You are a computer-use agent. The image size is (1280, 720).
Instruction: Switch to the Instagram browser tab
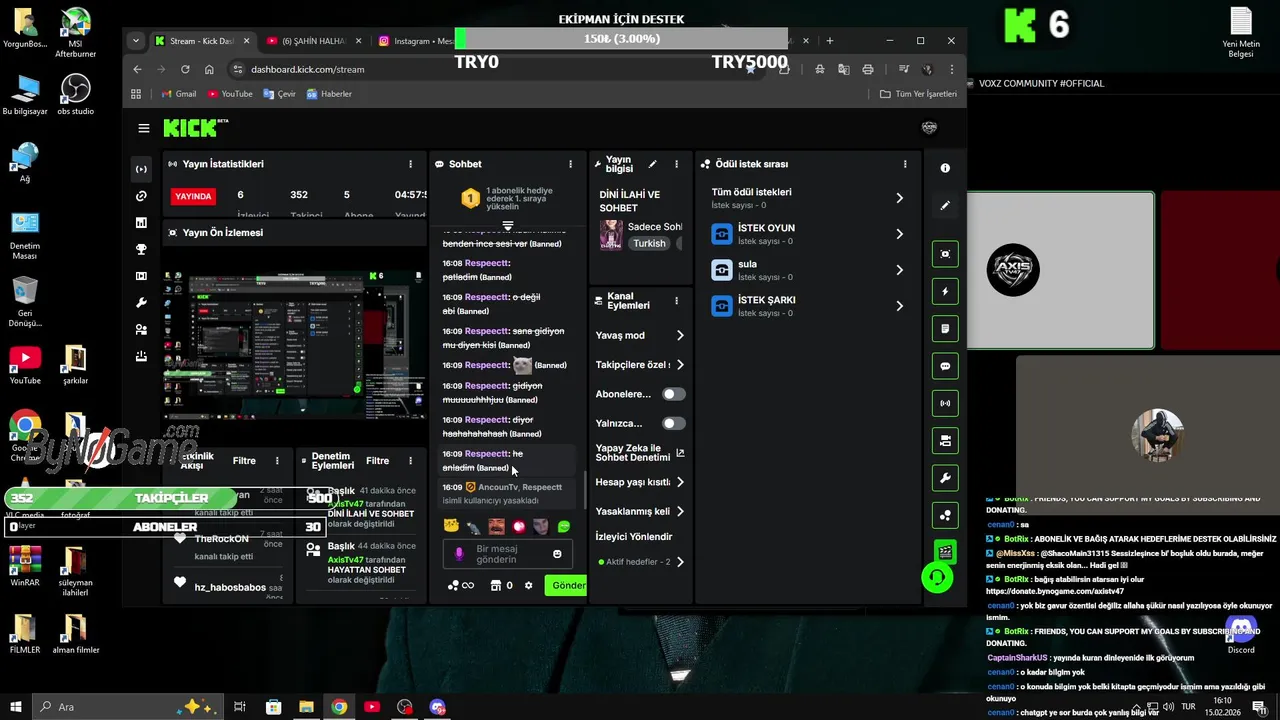point(415,41)
